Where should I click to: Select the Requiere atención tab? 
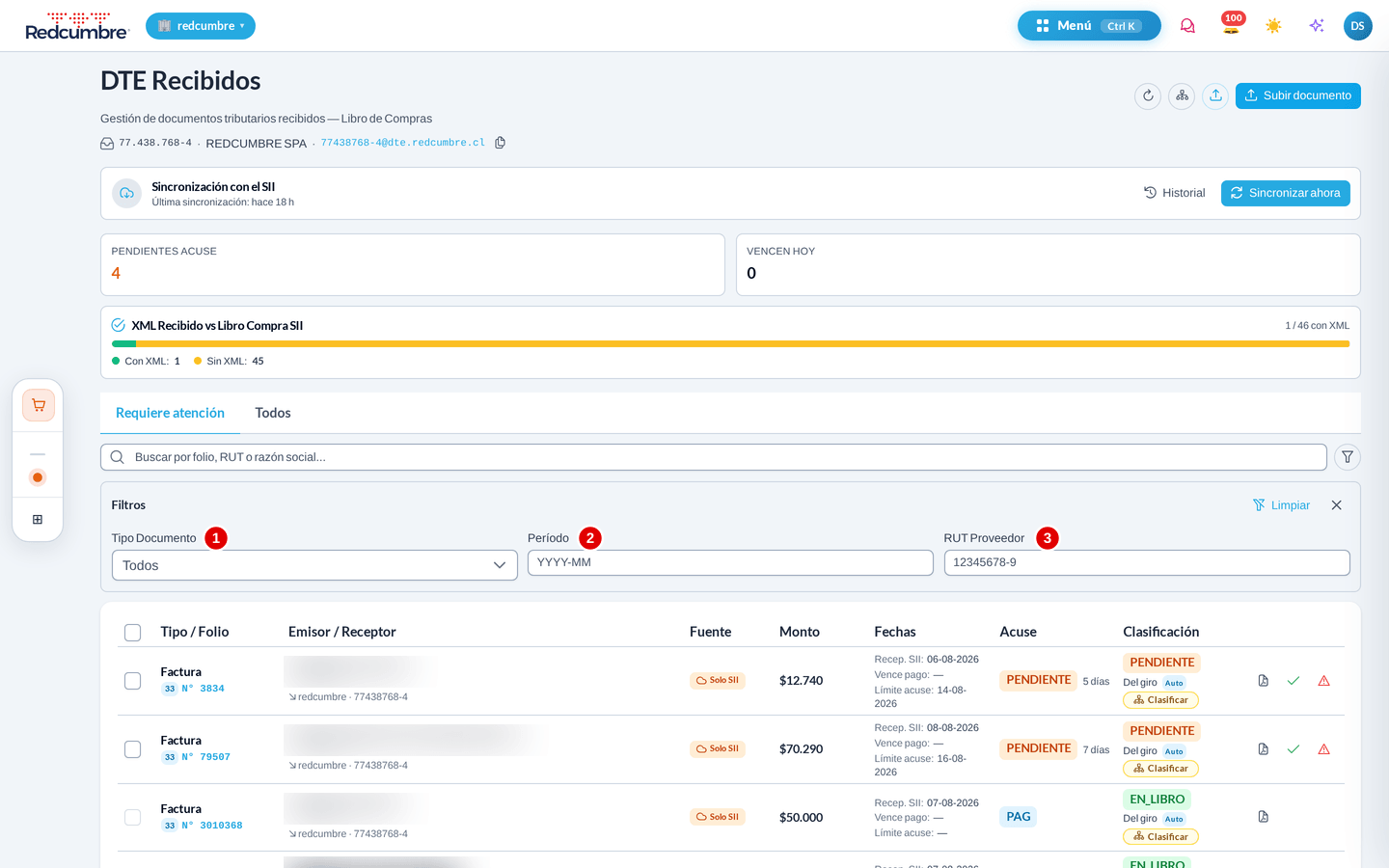tap(170, 413)
